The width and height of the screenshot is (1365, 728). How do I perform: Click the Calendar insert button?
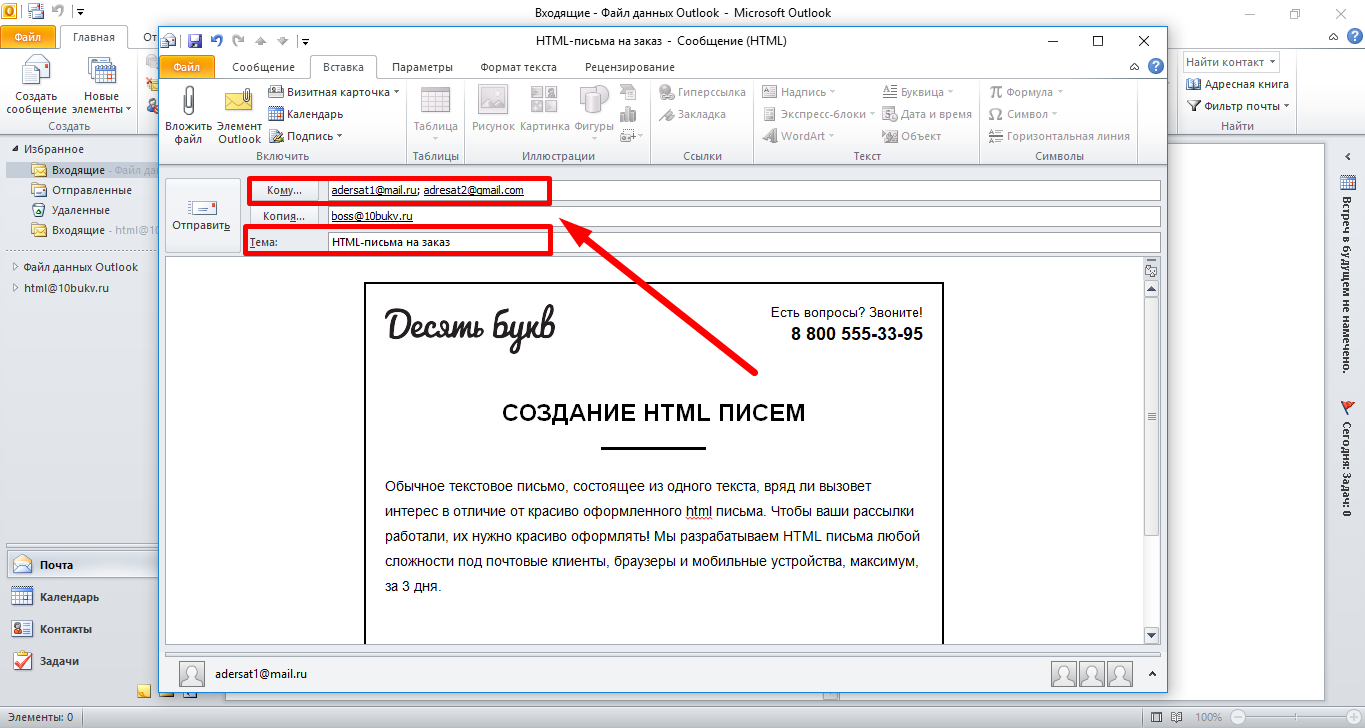[306, 114]
